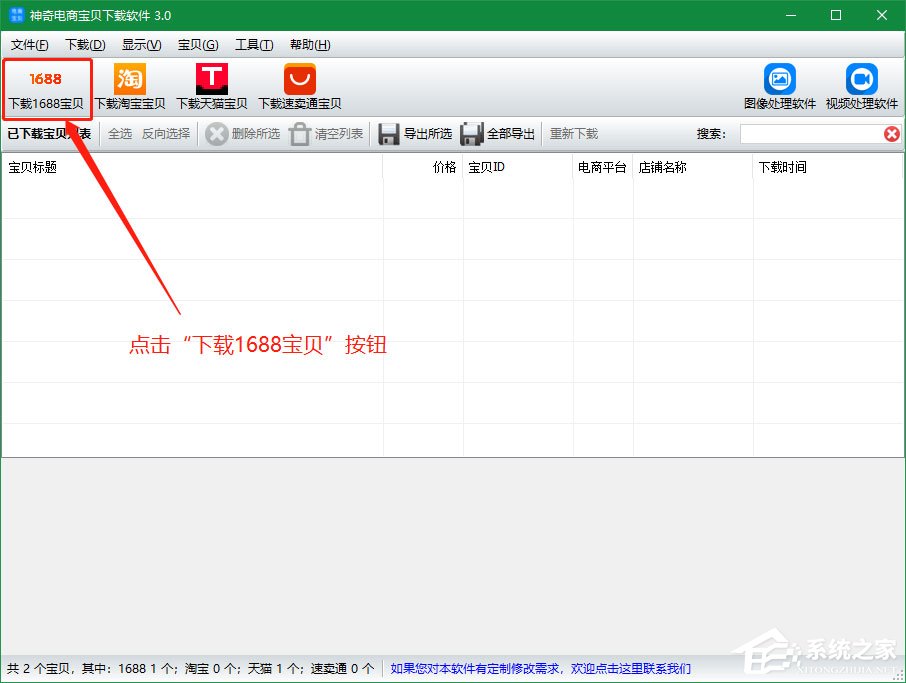Open the 工具(T) menu
The image size is (906, 683).
(254, 44)
